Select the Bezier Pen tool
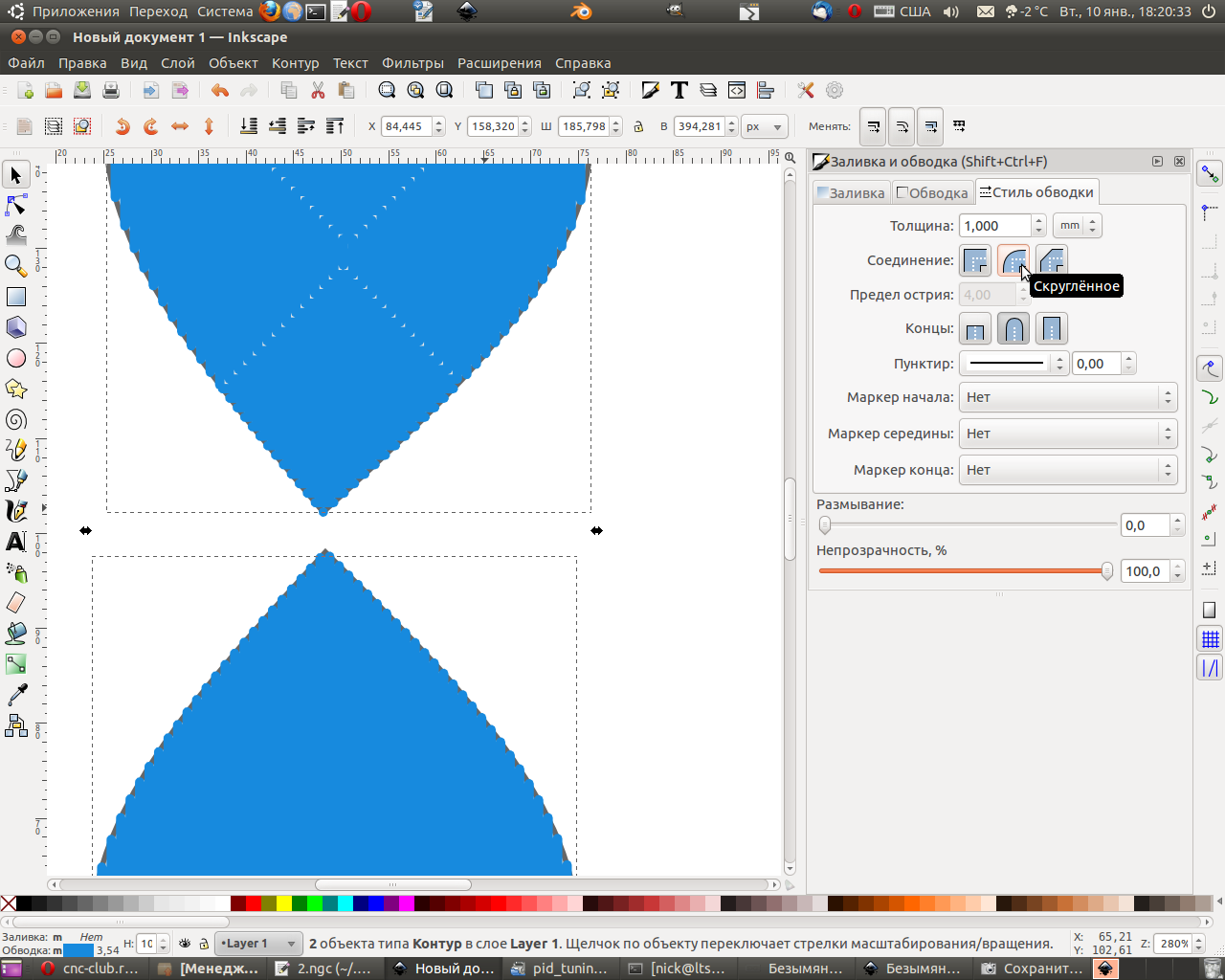 coord(16,480)
